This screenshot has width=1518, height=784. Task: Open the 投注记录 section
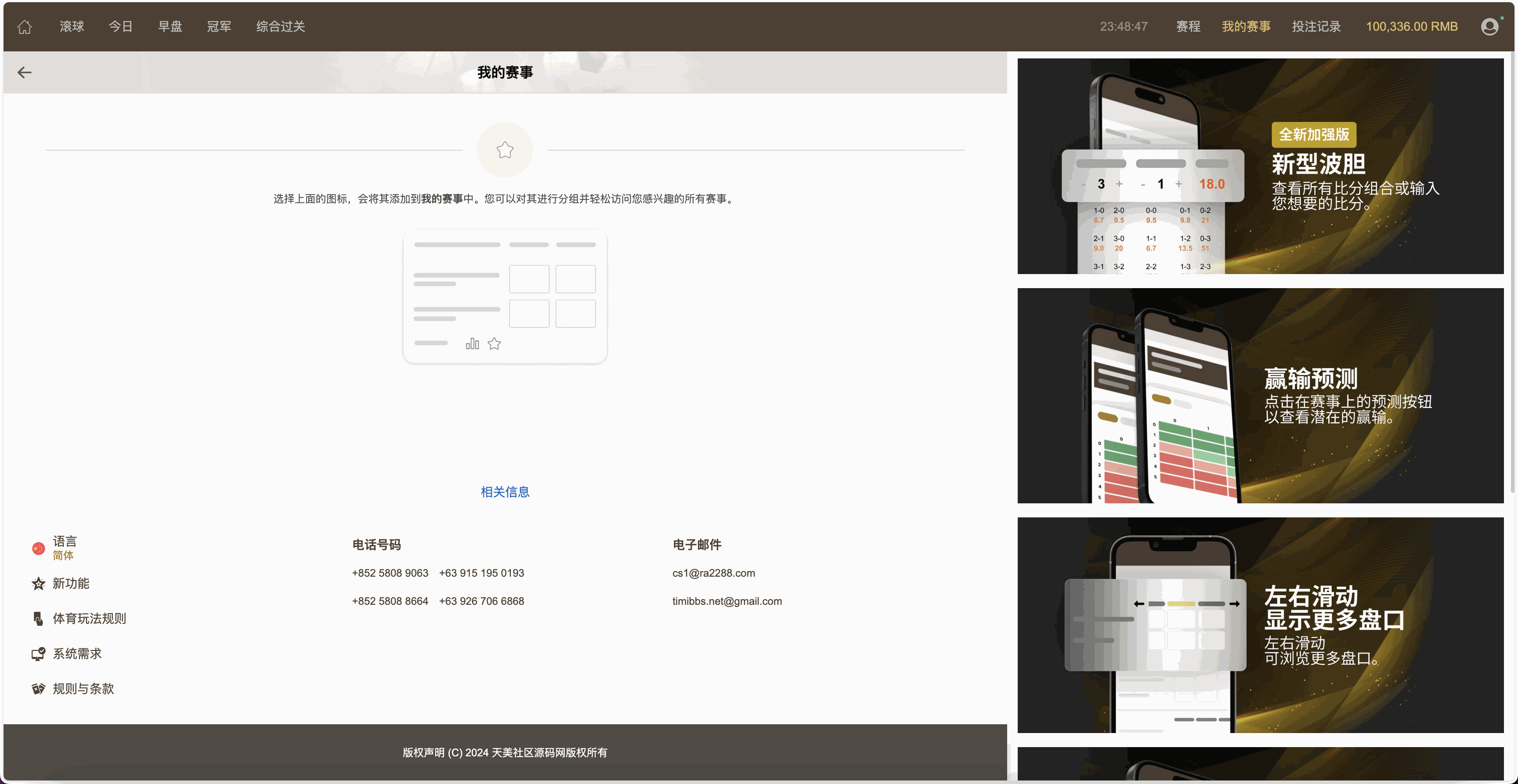tap(1316, 26)
